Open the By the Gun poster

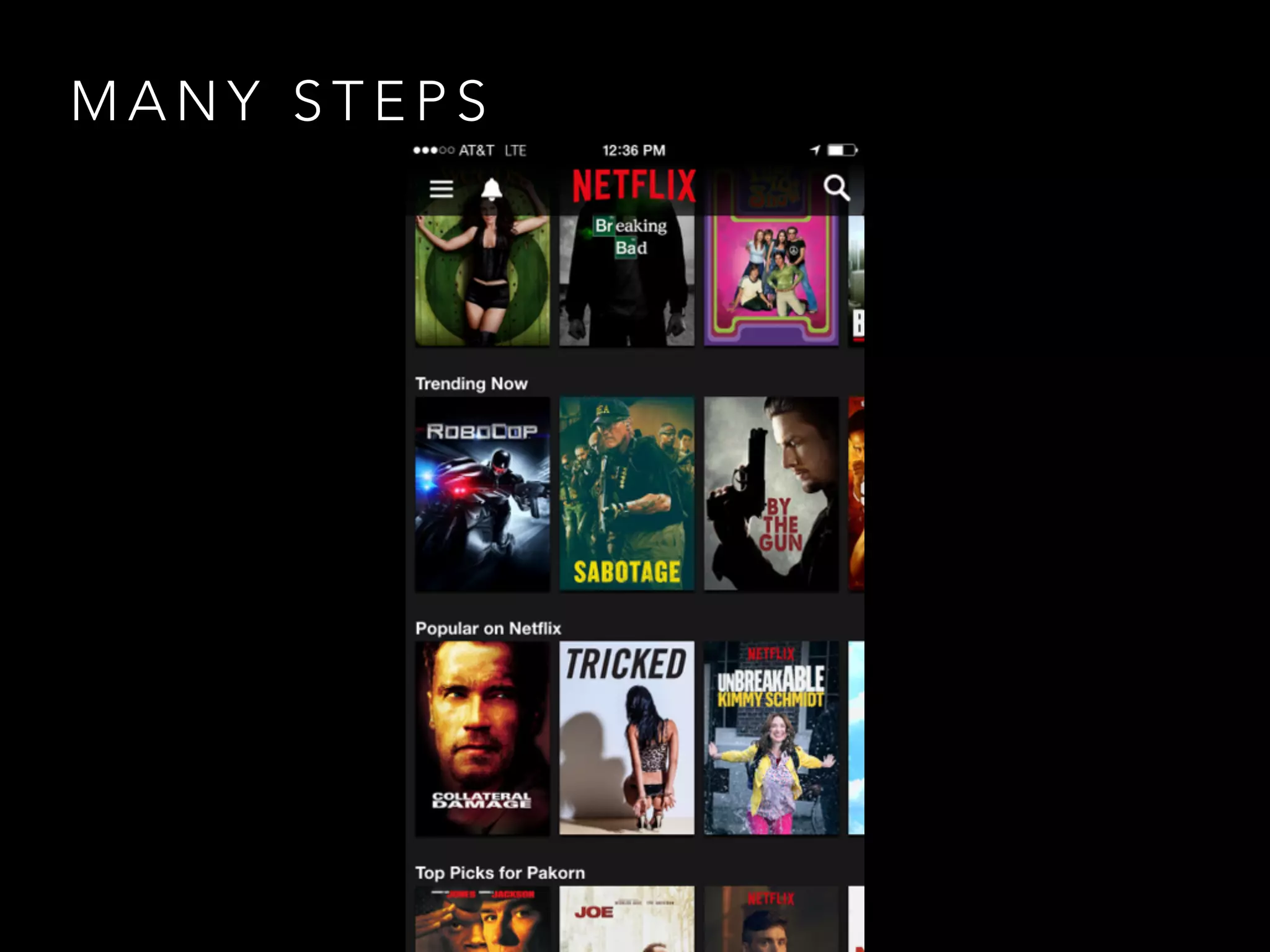771,494
